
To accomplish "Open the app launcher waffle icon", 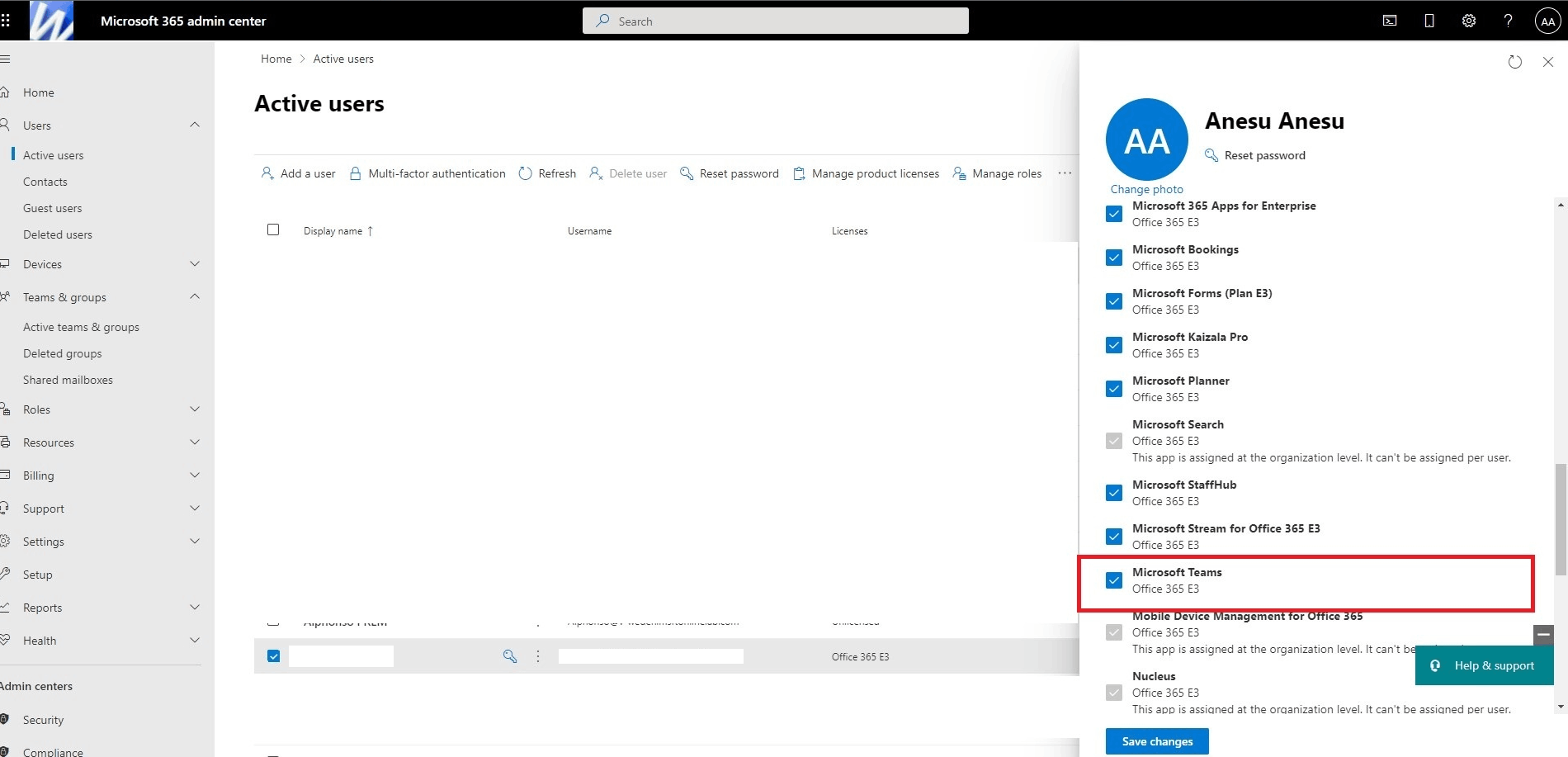I will coord(6,21).
